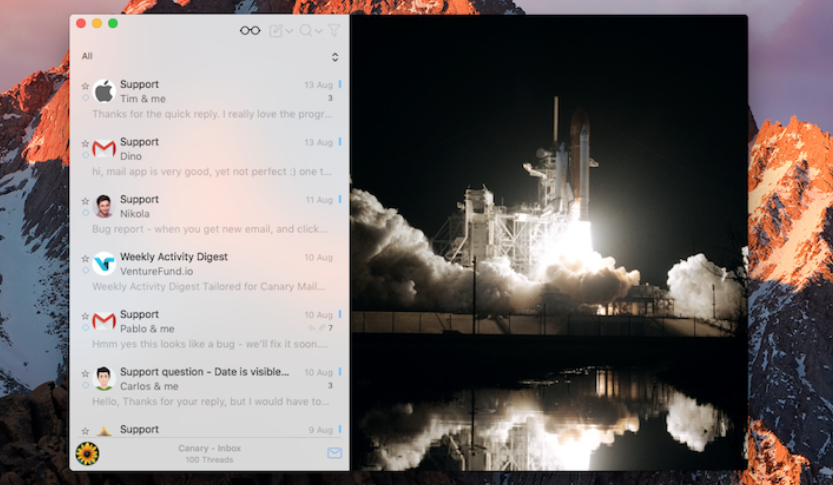The image size is (833, 485).
Task: Star the Carlos & me thread
Action: (85, 373)
